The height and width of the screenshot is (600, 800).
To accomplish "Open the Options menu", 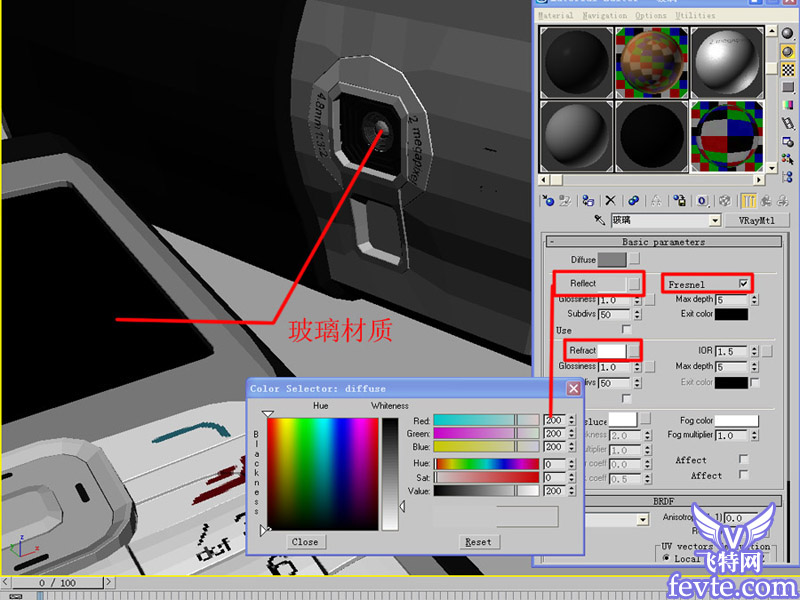I will pyautogui.click(x=651, y=15).
